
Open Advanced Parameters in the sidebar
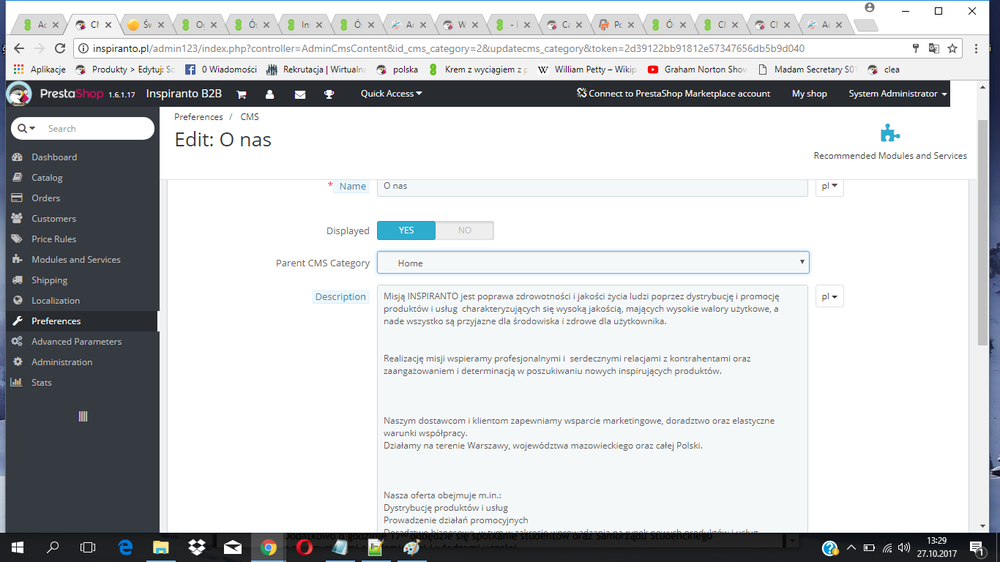coord(77,341)
